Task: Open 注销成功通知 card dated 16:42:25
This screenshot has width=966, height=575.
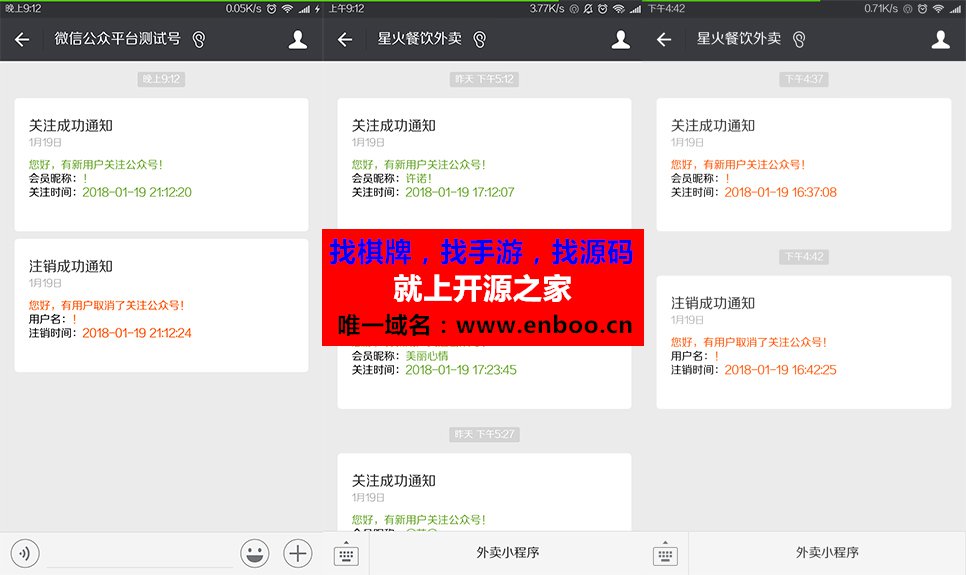Action: 804,342
